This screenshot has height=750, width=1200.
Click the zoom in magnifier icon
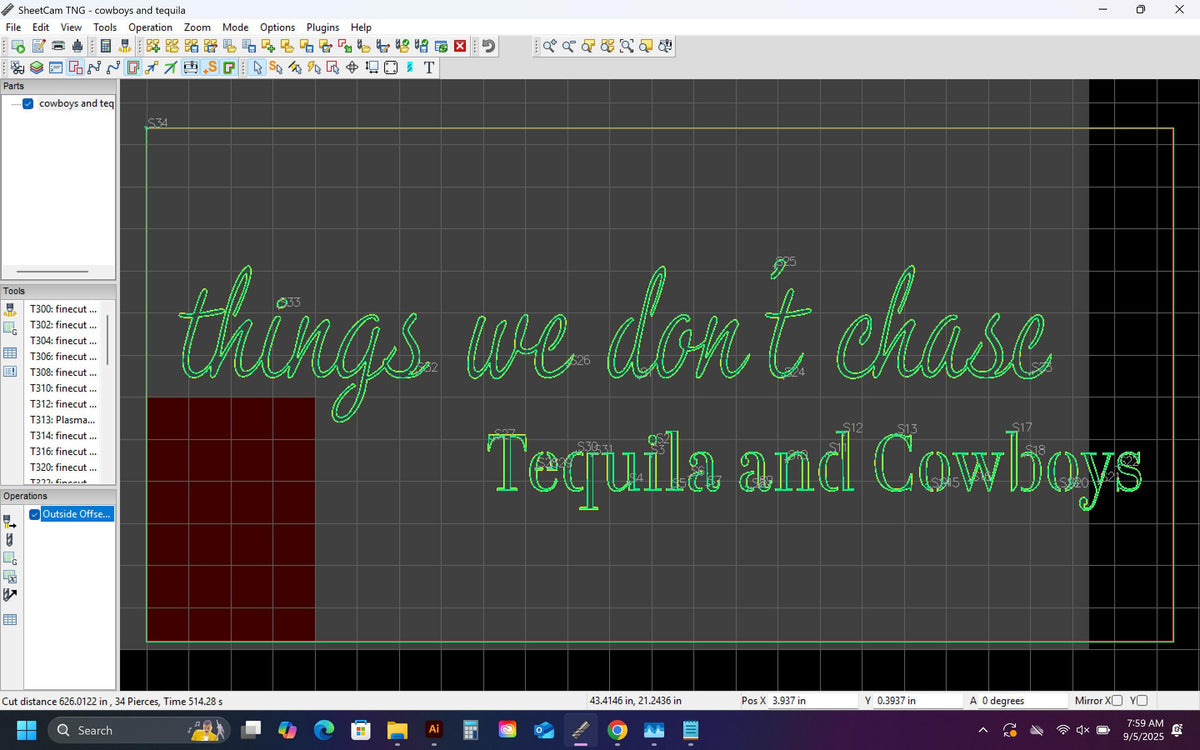[x=549, y=46]
